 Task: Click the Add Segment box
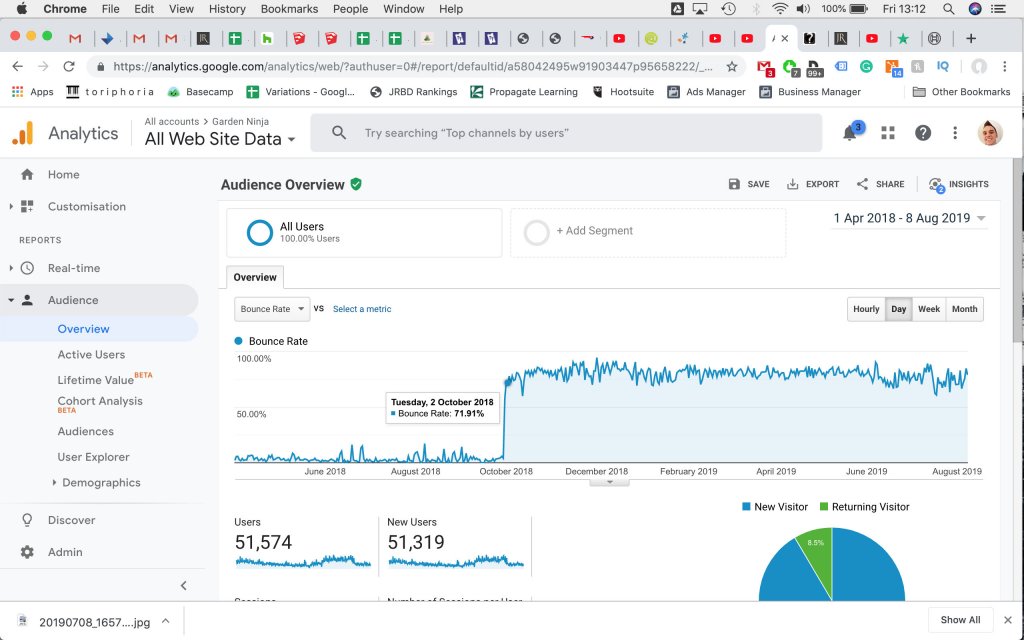[x=648, y=232]
